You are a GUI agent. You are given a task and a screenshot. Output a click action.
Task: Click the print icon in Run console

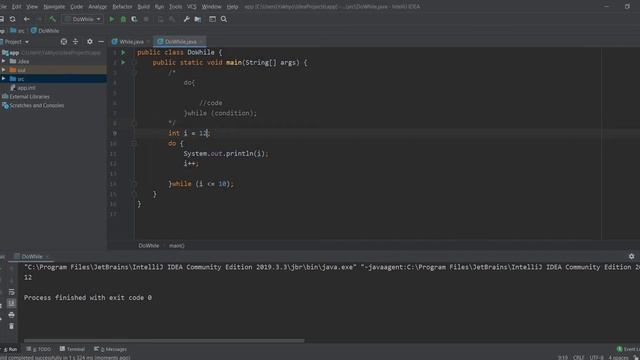click(x=11, y=315)
